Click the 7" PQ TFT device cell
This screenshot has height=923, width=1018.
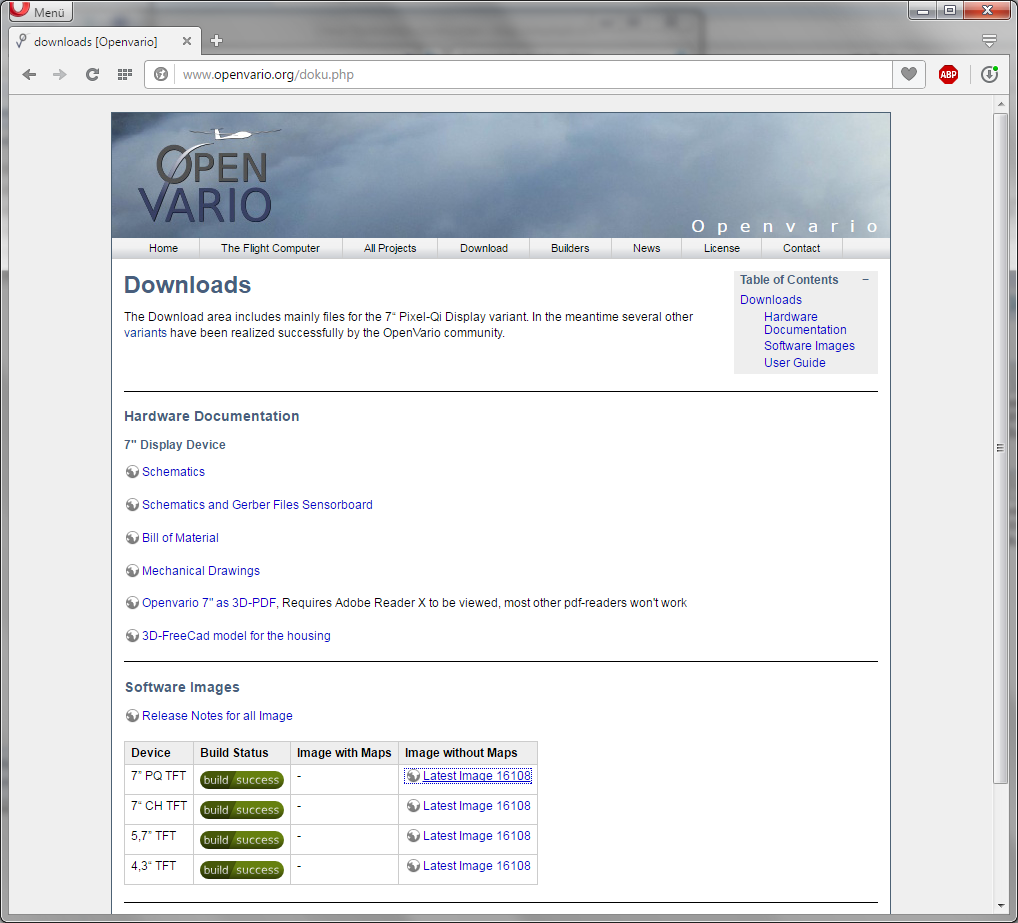tap(158, 780)
